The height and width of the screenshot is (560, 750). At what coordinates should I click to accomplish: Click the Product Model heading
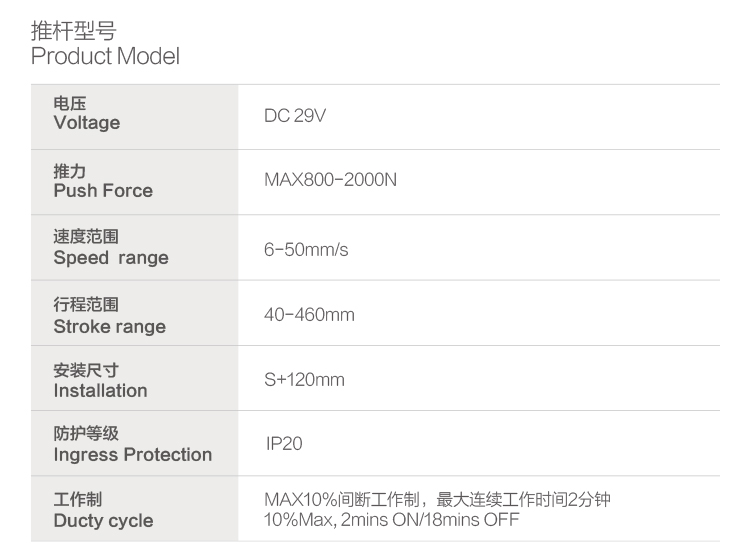coord(105,57)
